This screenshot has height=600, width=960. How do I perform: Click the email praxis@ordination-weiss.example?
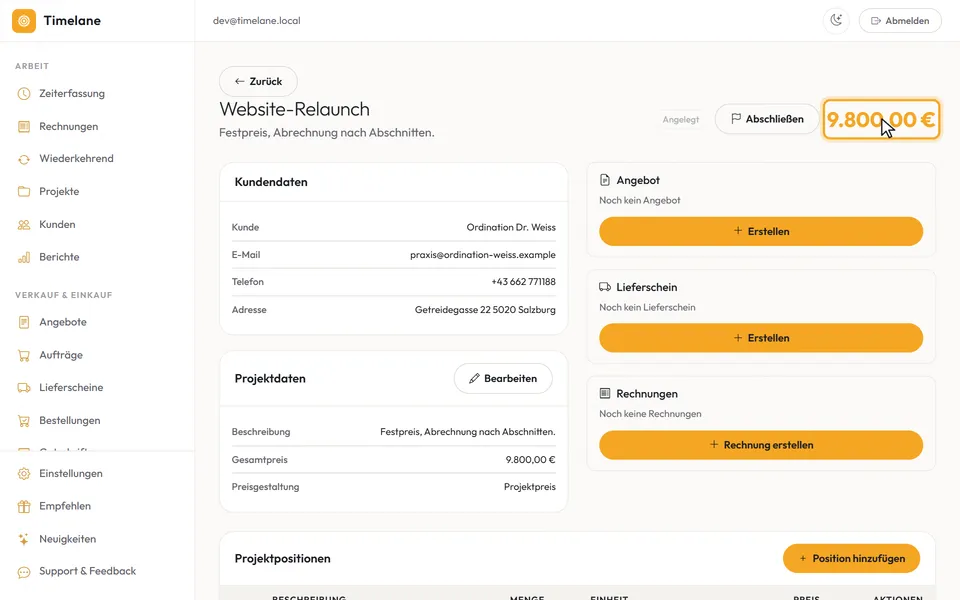[483, 255]
